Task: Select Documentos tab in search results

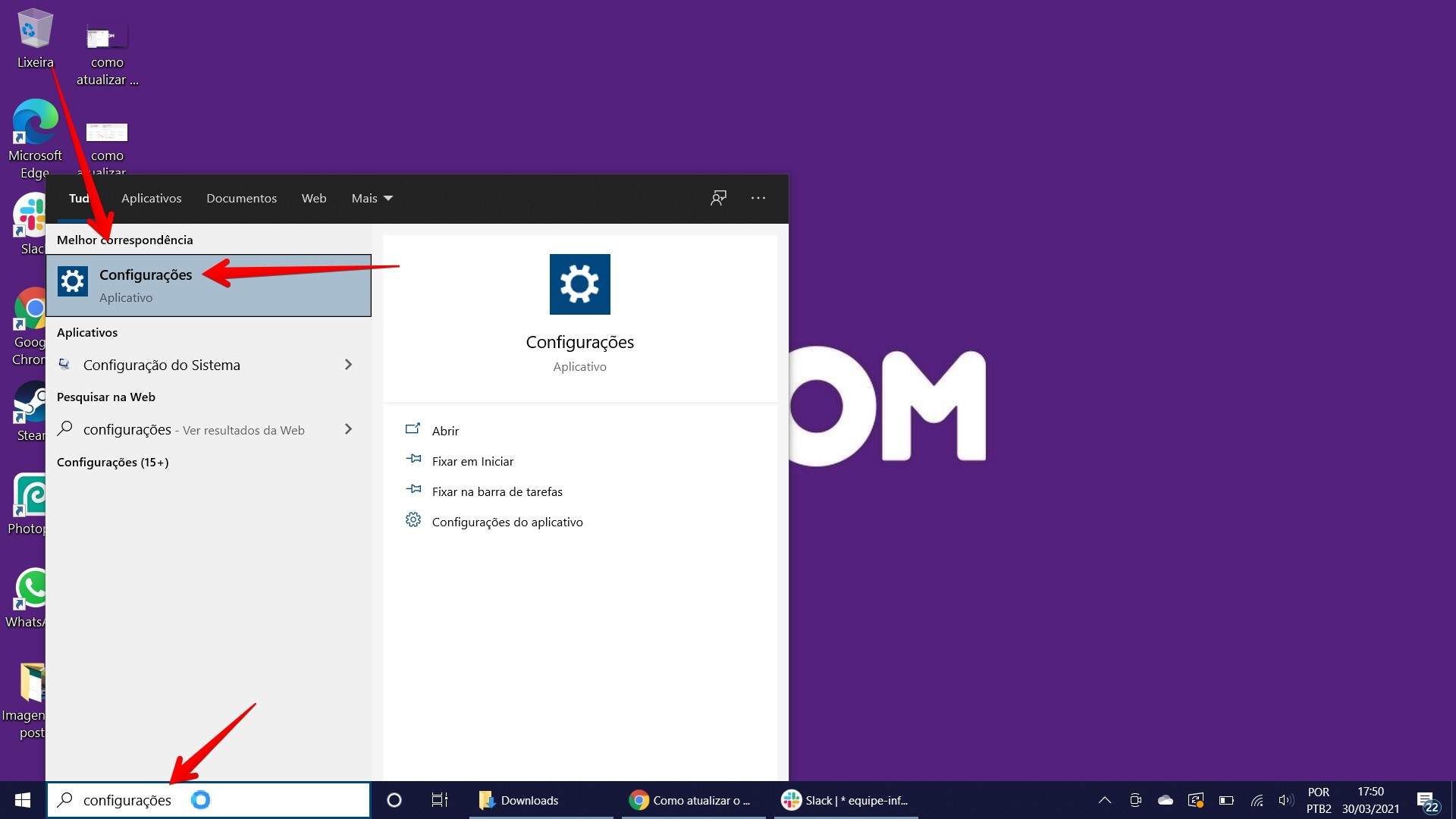Action: tap(242, 198)
